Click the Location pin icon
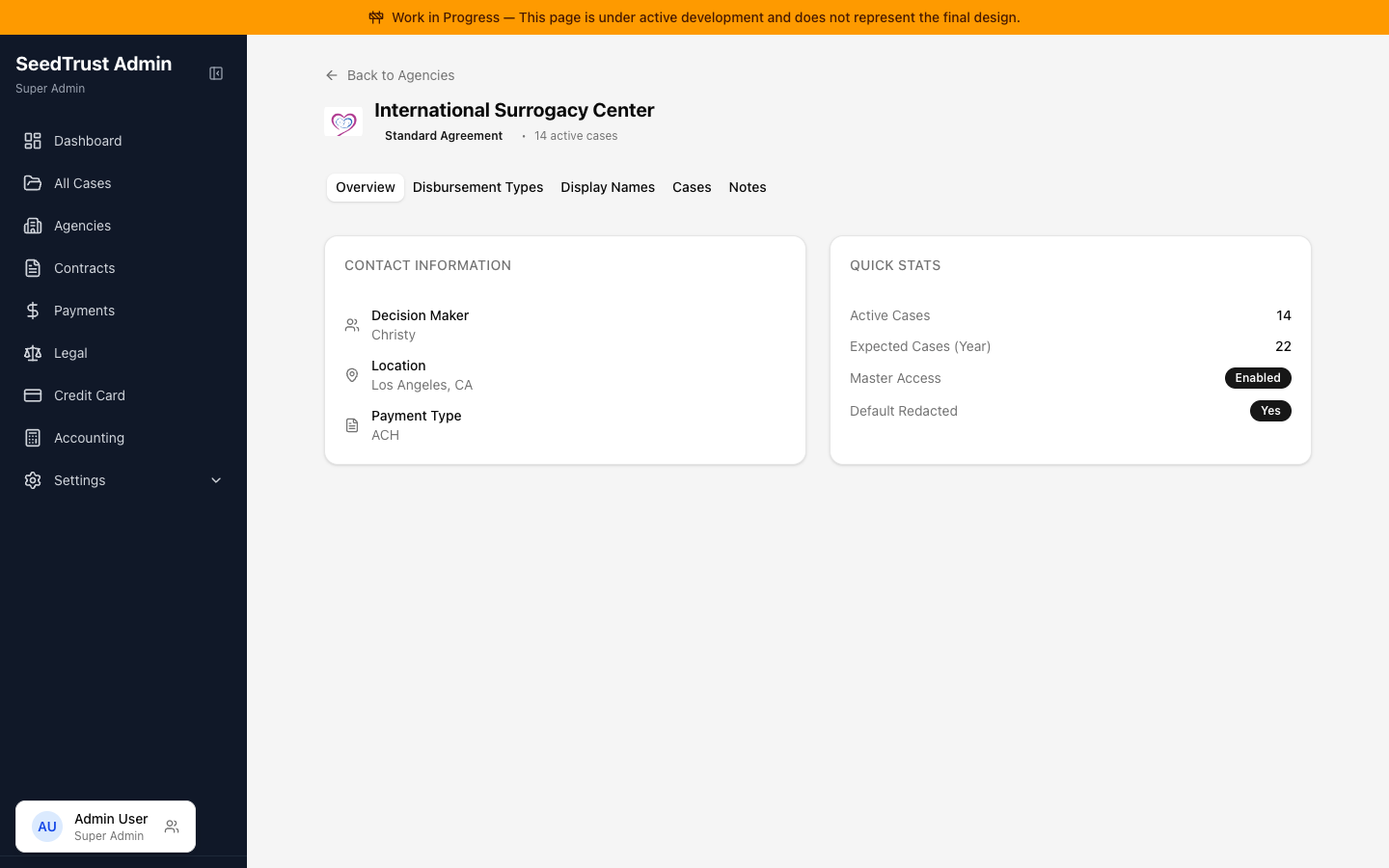Image resolution: width=1389 pixels, height=868 pixels. click(x=352, y=375)
